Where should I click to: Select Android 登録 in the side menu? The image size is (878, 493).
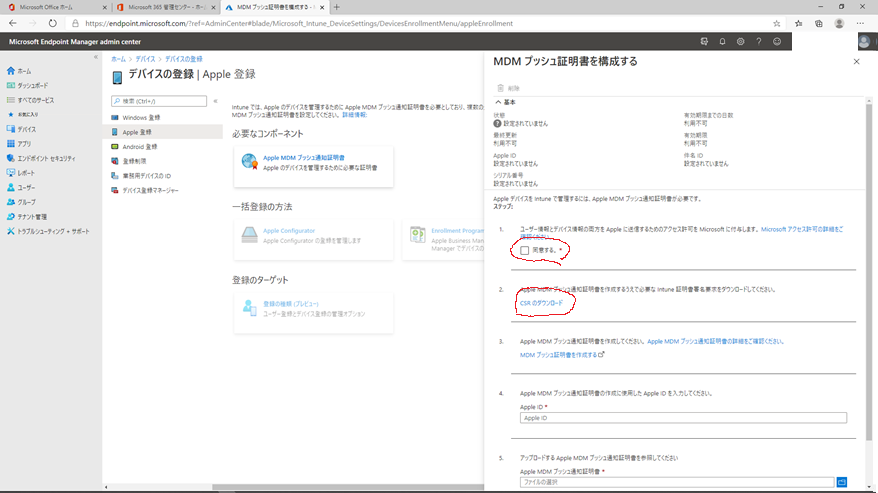[x=162, y=147]
